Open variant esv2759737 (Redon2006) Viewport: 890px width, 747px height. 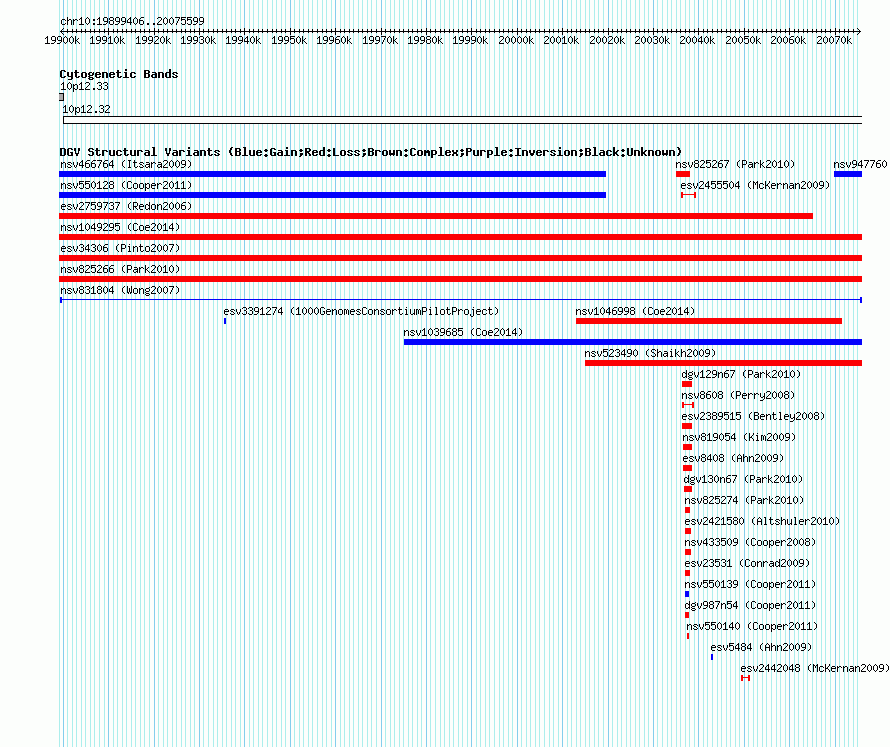126,206
